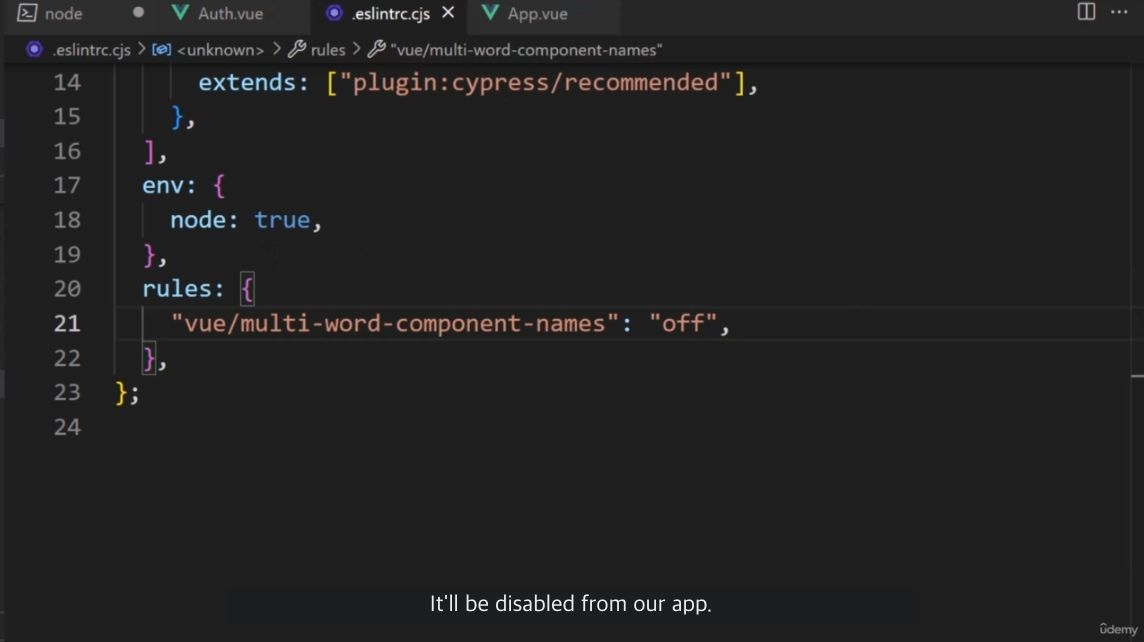Click the node key on line 18
This screenshot has width=1144, height=642.
coord(198,220)
